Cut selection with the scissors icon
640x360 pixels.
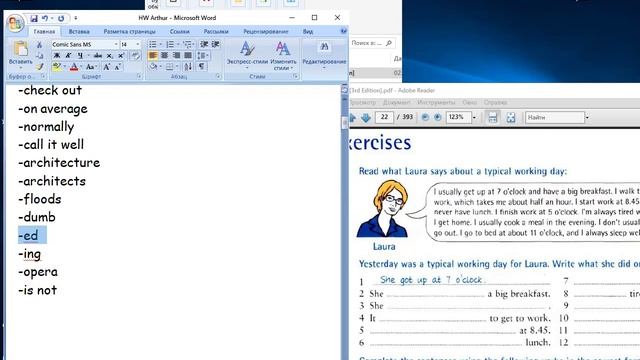point(39,45)
